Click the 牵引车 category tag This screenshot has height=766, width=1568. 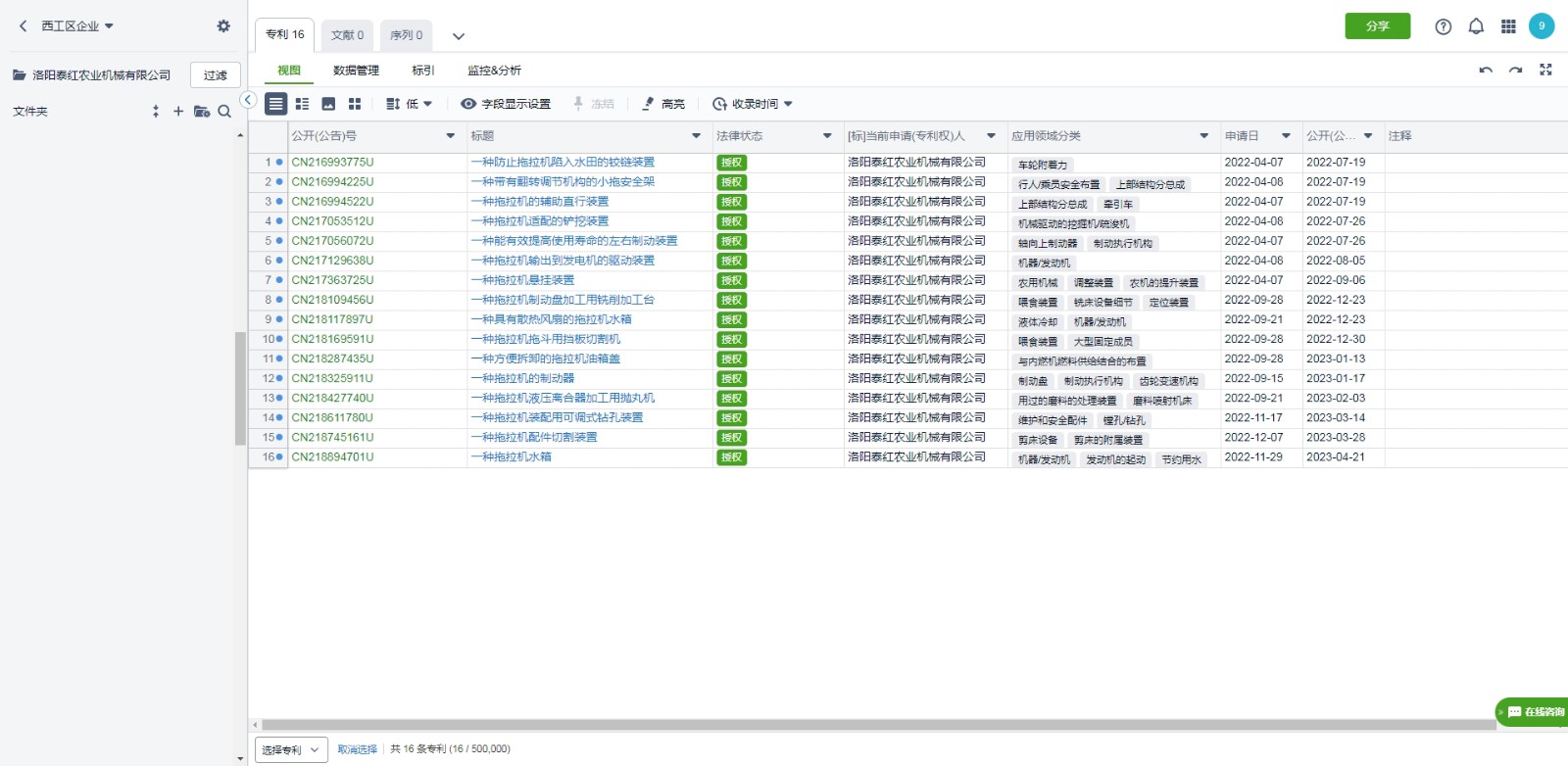pyautogui.click(x=1118, y=204)
